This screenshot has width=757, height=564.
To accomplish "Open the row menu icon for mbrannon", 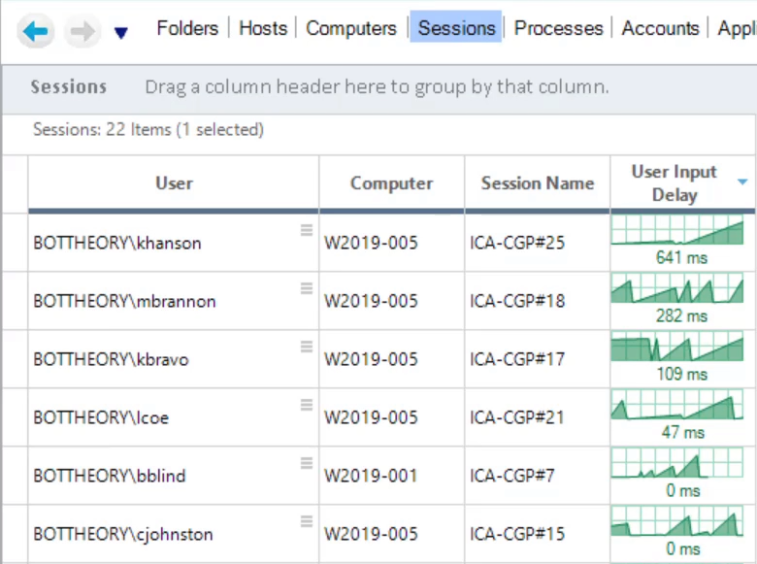I will pyautogui.click(x=307, y=288).
